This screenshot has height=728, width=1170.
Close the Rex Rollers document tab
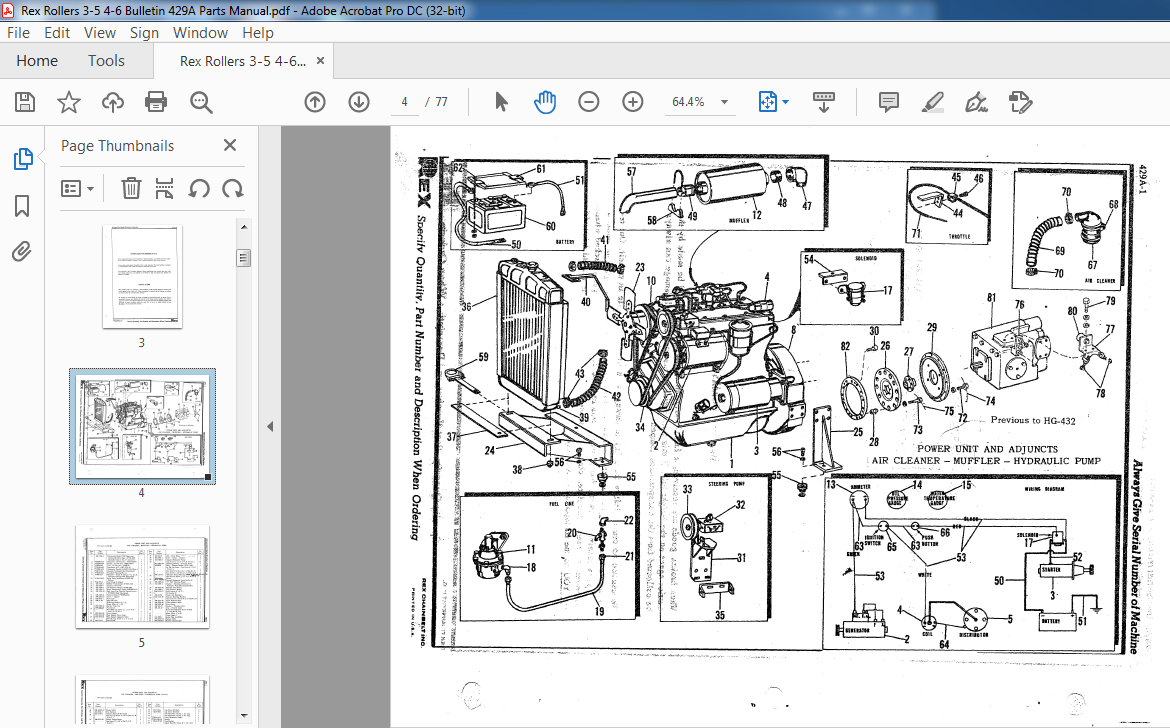point(320,61)
